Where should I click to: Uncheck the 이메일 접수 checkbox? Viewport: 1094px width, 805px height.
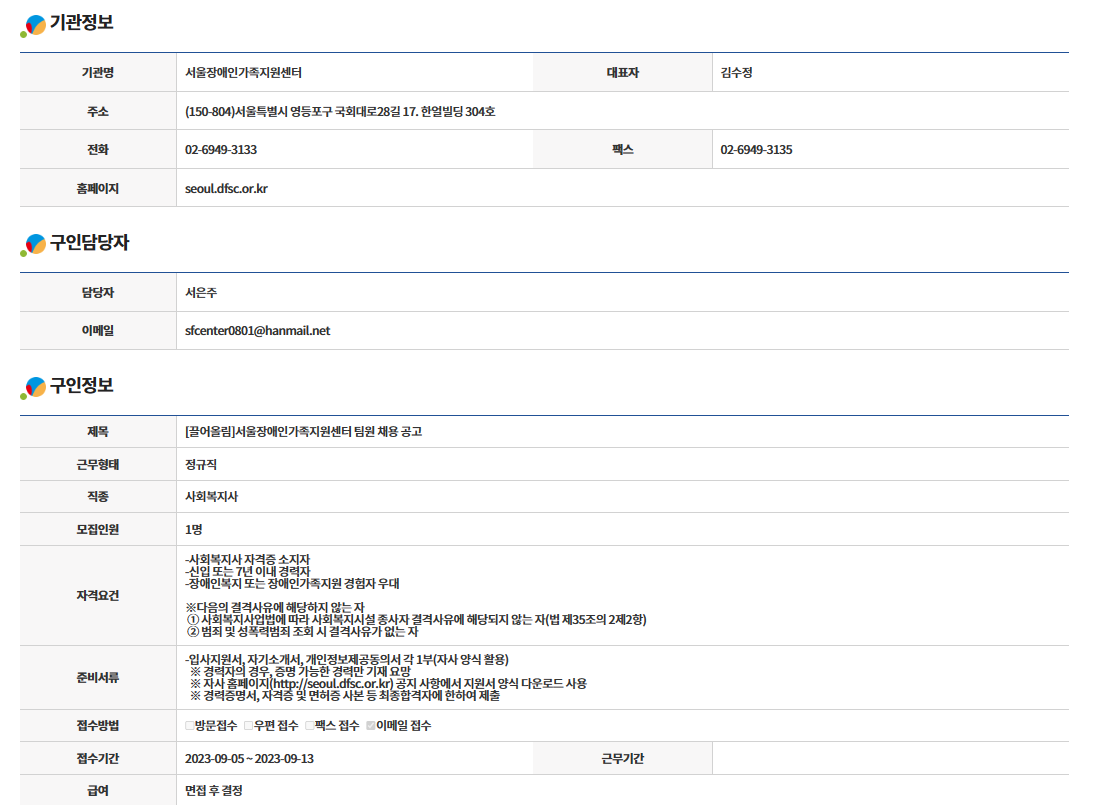tap(371, 726)
